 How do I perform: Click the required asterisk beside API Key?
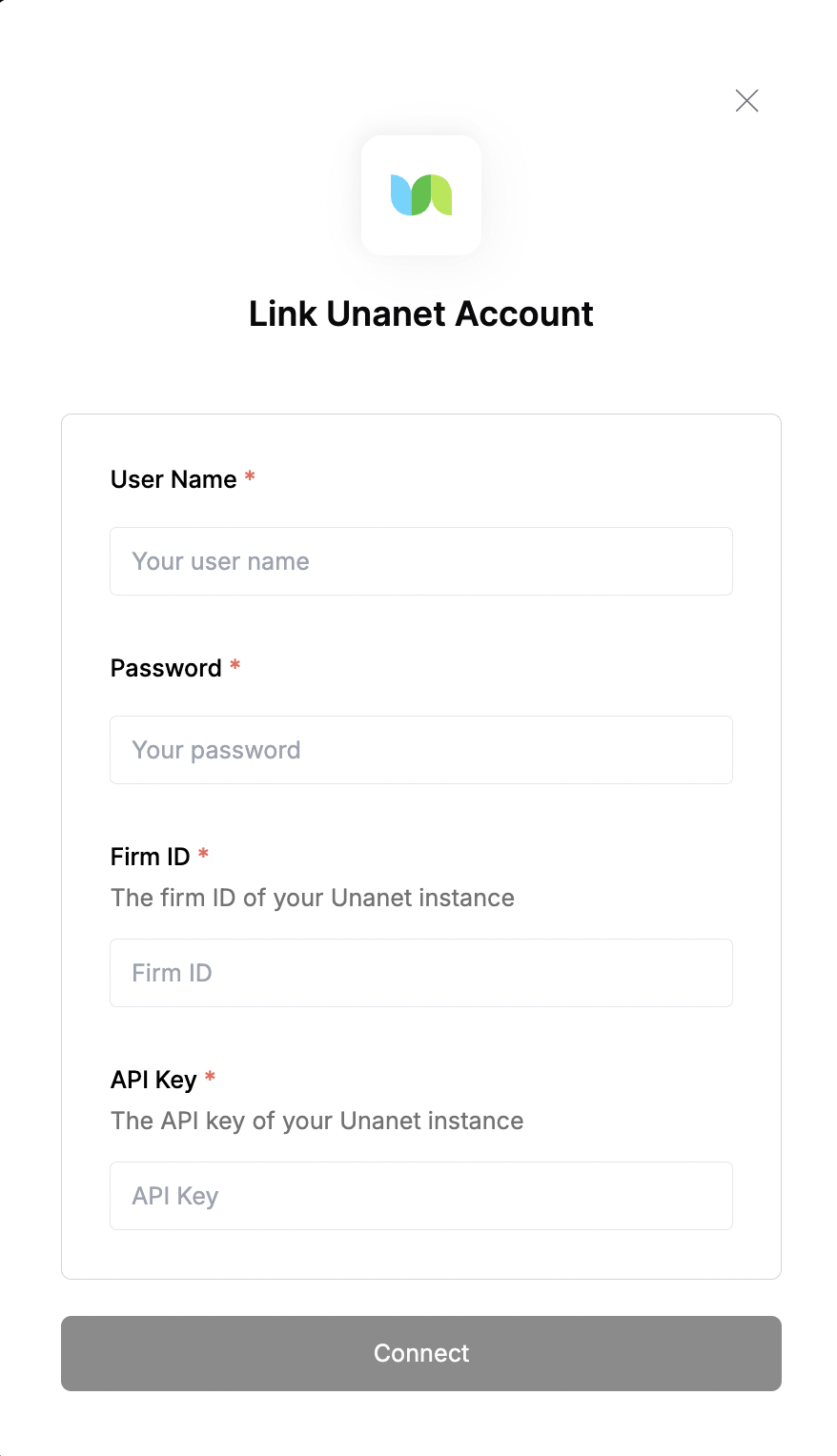pos(210,1076)
